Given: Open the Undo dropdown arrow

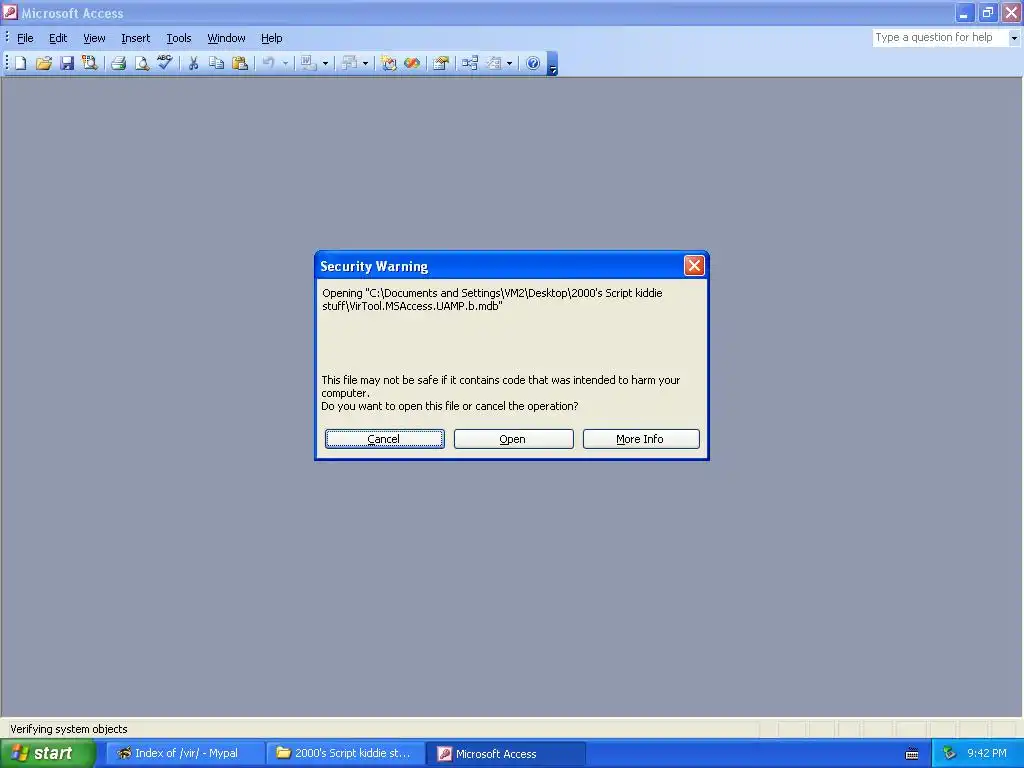Looking at the screenshot, I should point(285,63).
